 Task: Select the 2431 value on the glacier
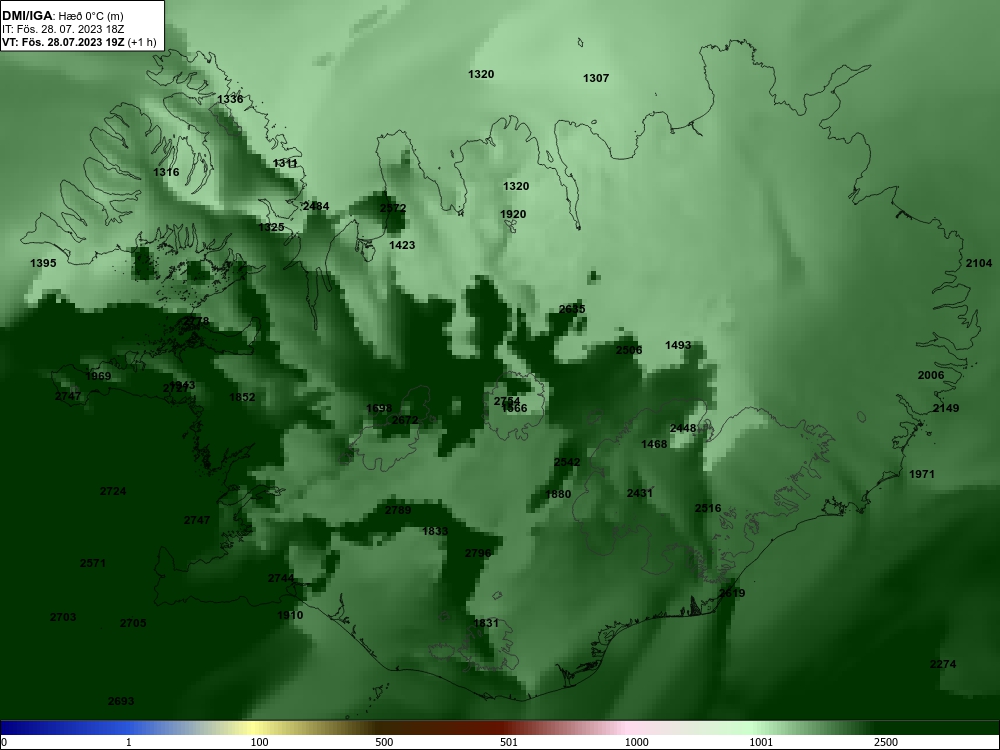(x=640, y=492)
